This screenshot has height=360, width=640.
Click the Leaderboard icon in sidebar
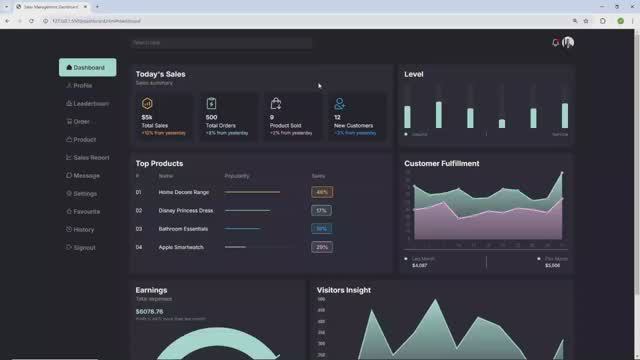coord(69,103)
